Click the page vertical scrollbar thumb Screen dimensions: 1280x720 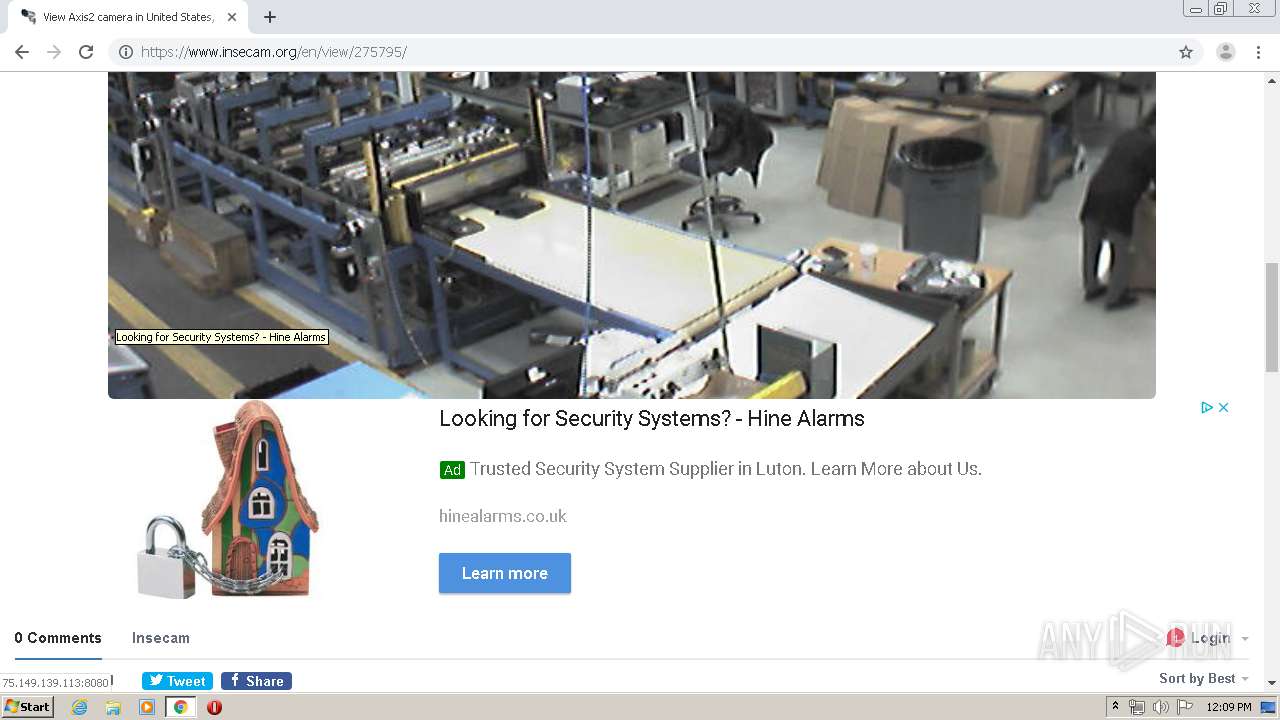click(x=1272, y=316)
